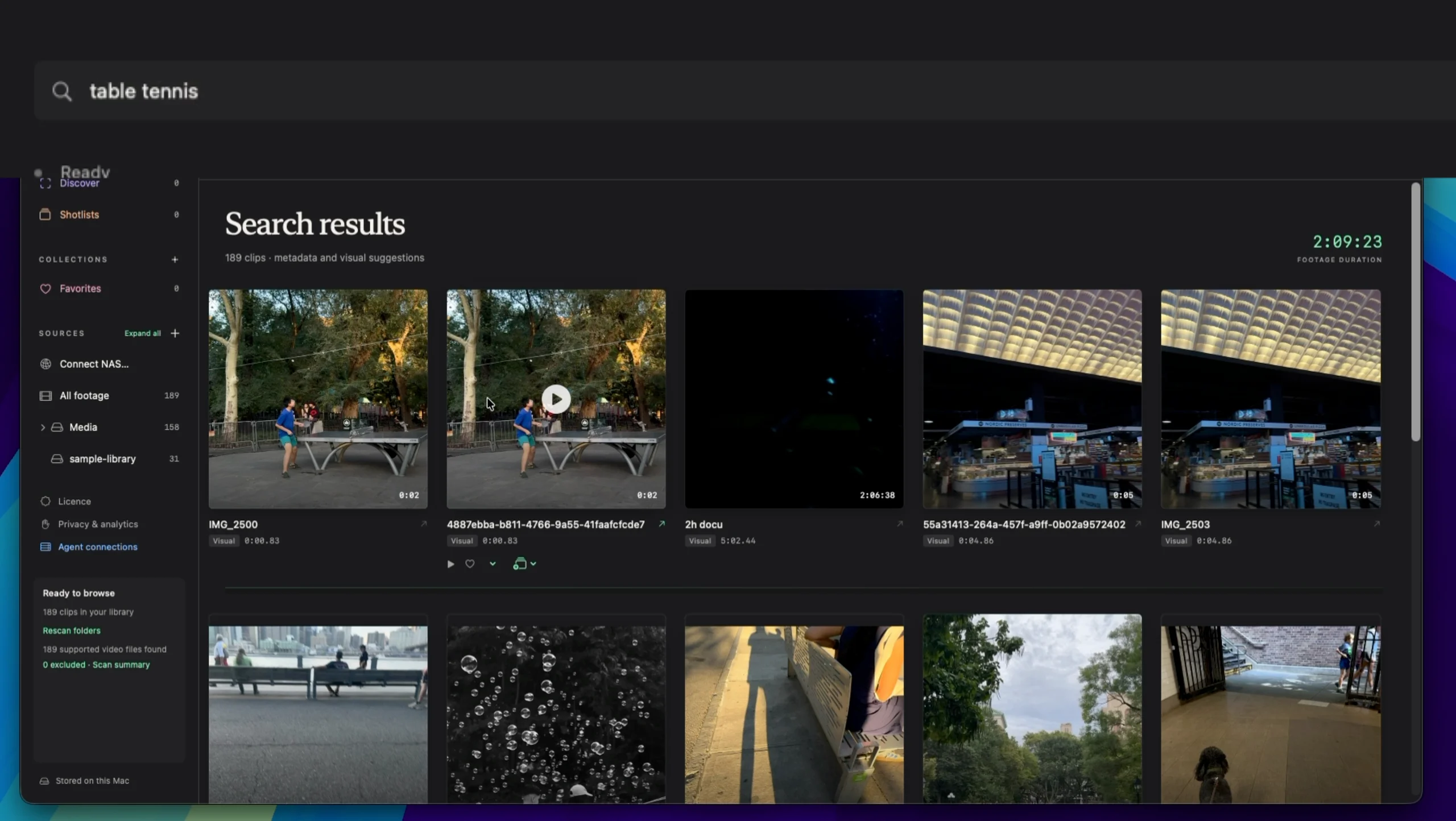Open the IMG_2500 thumbnail
This screenshot has height=821, width=1456.
pyautogui.click(x=318, y=399)
